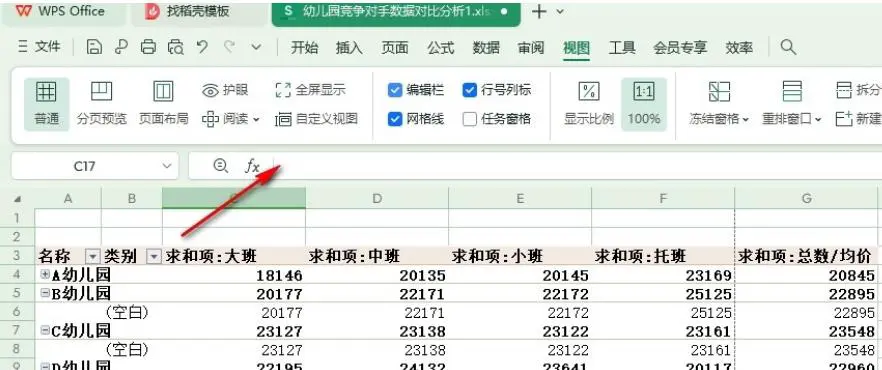Viewport: 882px width, 370px height.
Task: Expand 冻结窗格 freeze panes dropdown
Action: click(746, 120)
